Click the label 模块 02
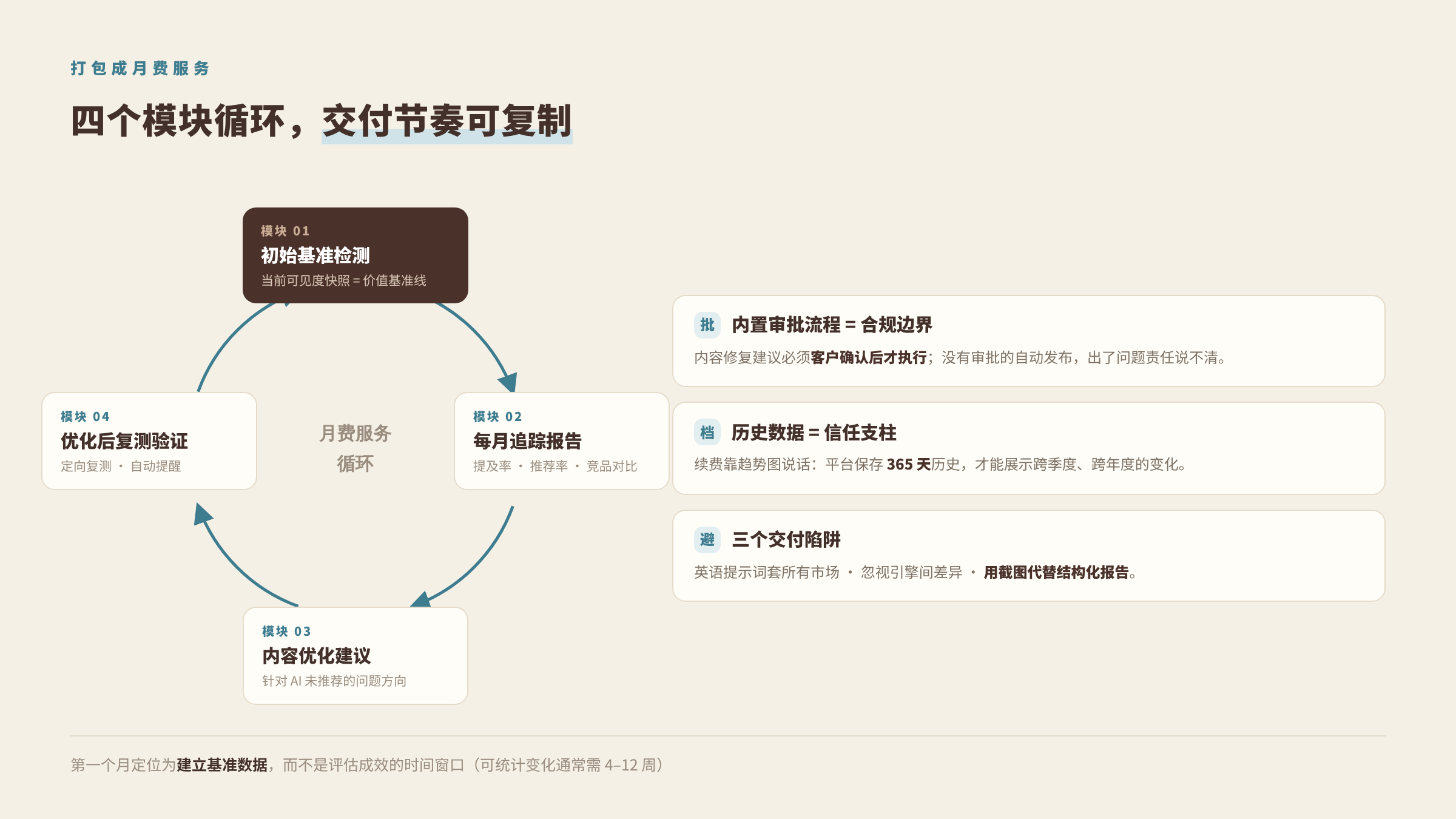The height and width of the screenshot is (819, 1456). (497, 417)
